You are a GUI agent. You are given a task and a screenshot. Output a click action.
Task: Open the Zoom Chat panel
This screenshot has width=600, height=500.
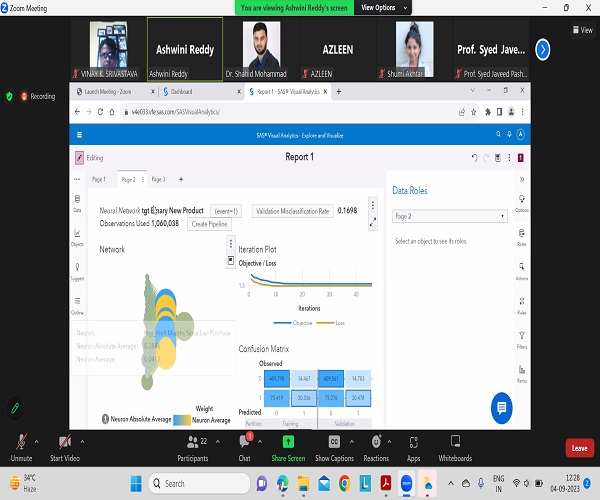pyautogui.click(x=245, y=448)
